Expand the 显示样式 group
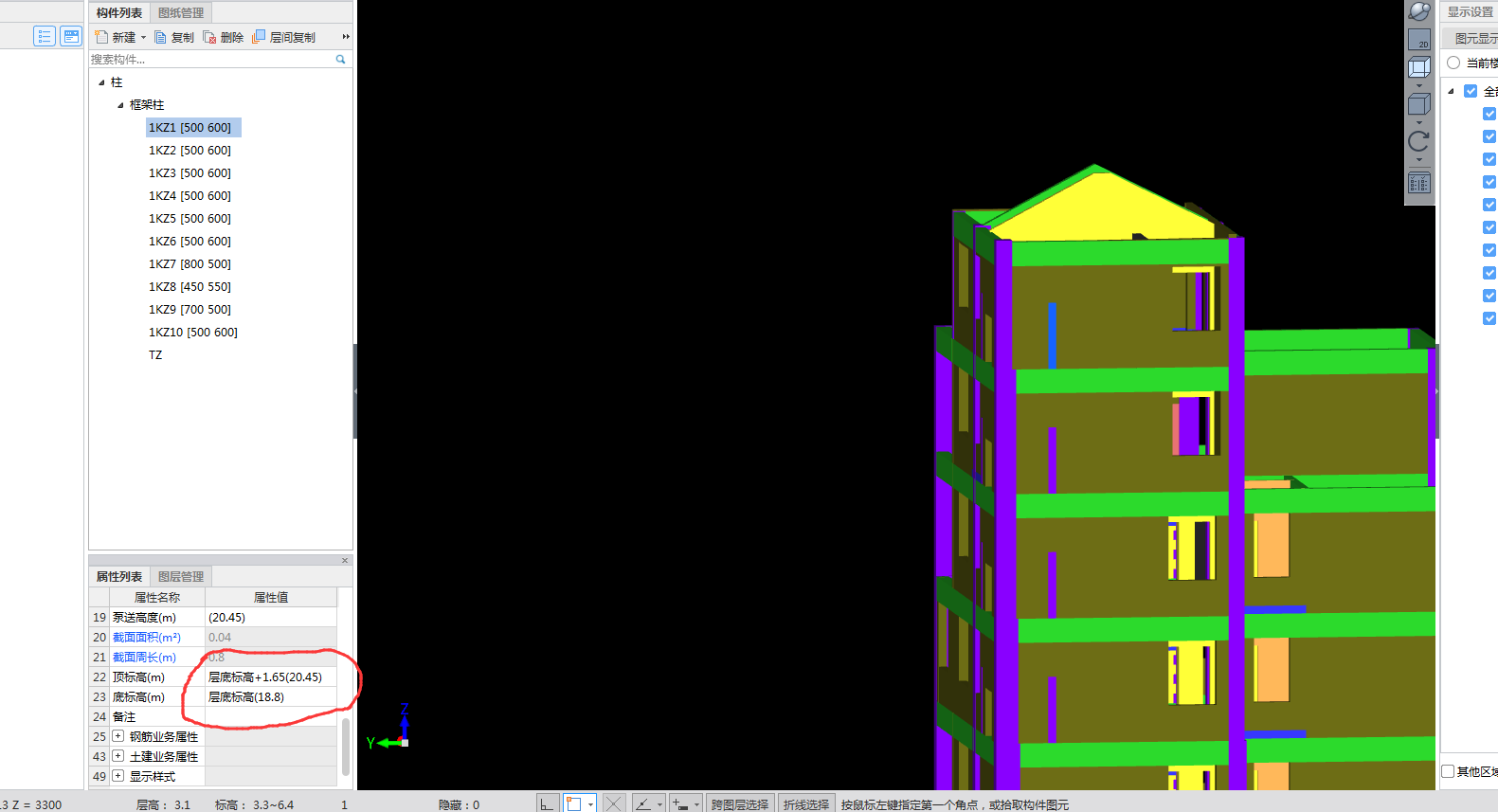The image size is (1498, 812). 118,776
